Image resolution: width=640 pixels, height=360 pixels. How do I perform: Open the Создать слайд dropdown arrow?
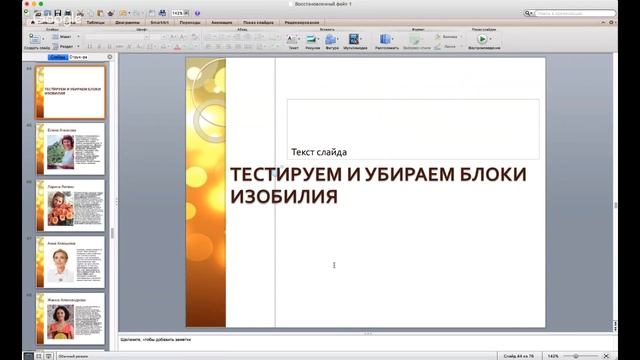coord(43,39)
